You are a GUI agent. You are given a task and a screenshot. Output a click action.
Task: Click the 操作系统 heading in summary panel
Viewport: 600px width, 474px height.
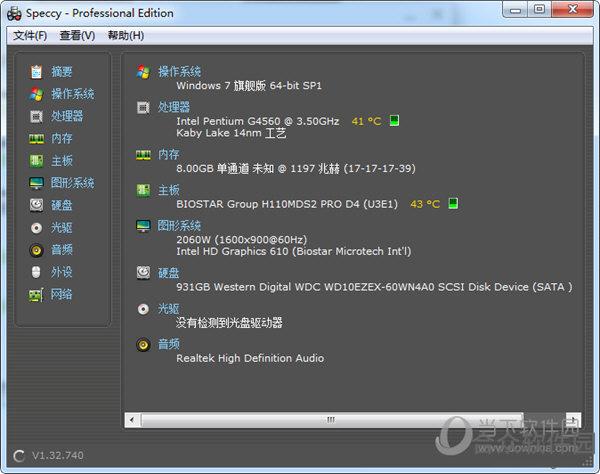coord(179,72)
